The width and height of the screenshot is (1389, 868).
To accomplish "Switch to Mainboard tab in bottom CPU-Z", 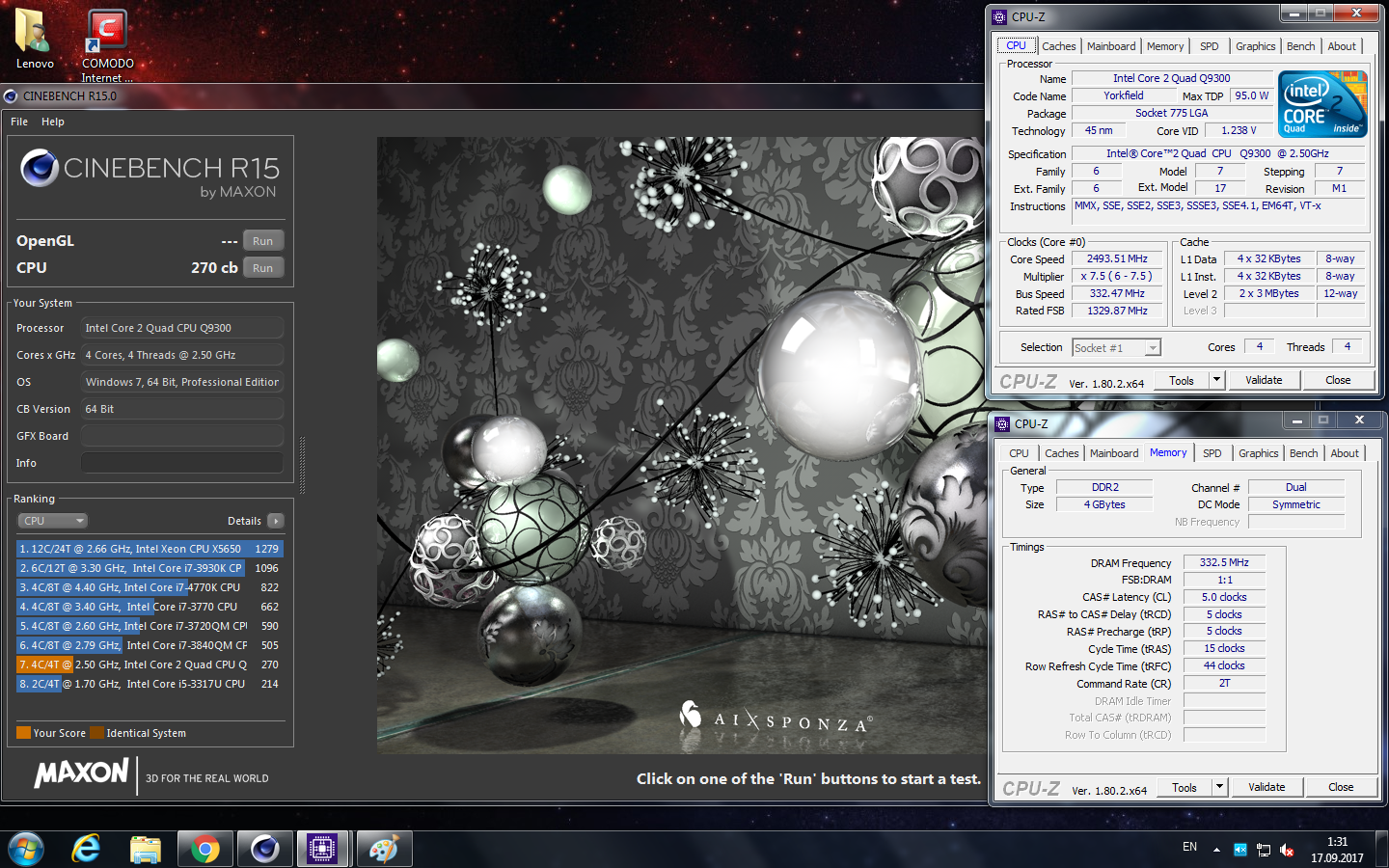I will 1114,453.
